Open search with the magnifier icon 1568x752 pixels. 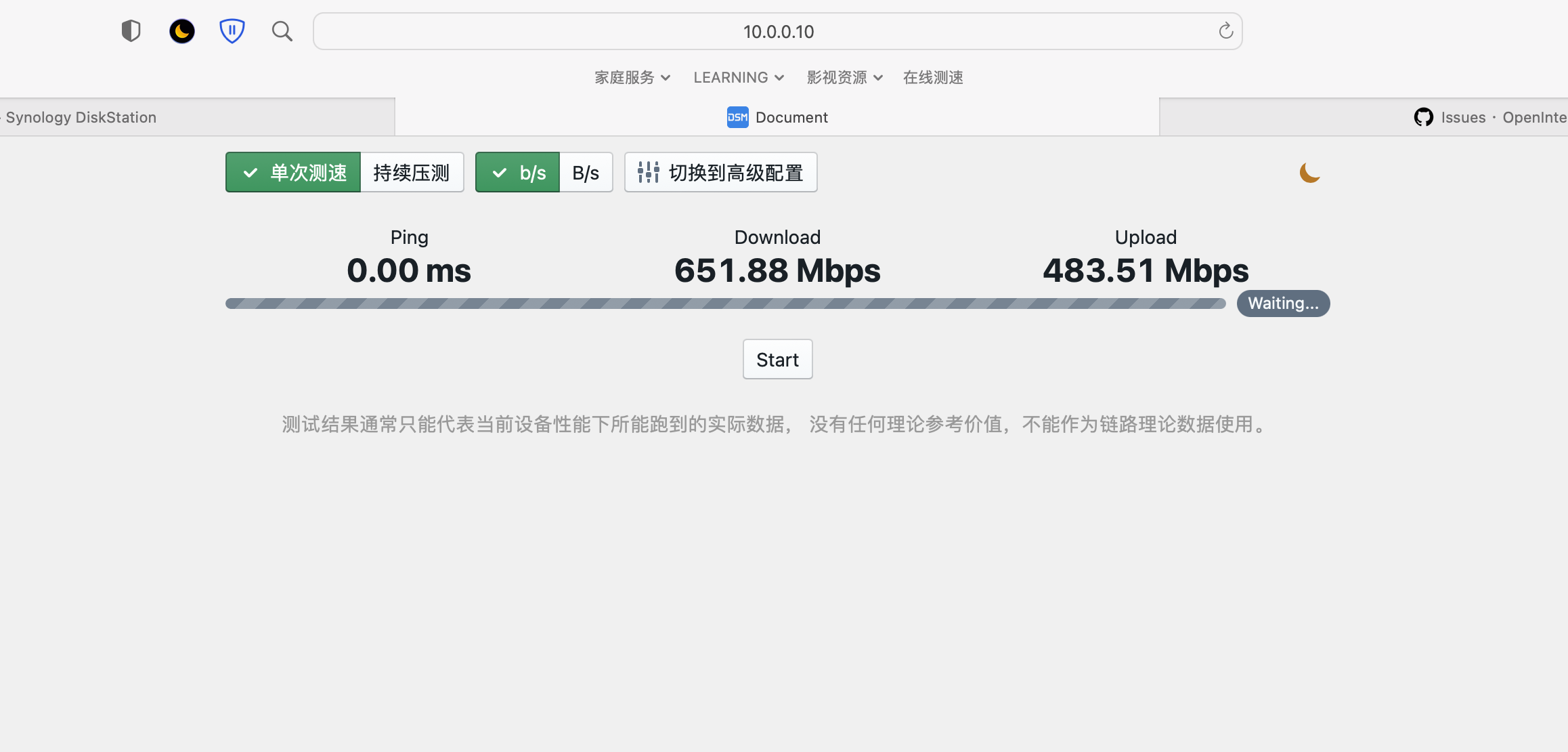[x=282, y=31]
